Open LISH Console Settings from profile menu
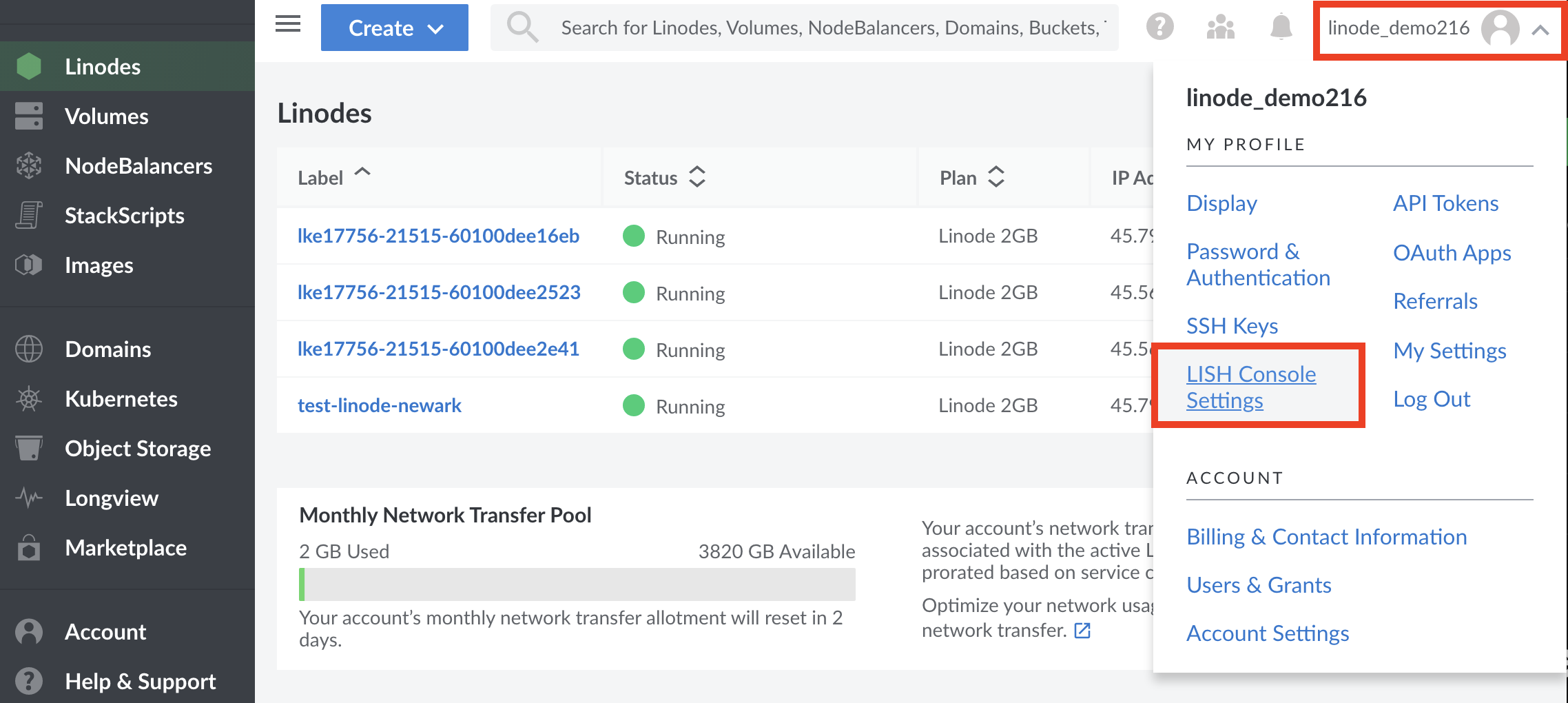 (1250, 387)
